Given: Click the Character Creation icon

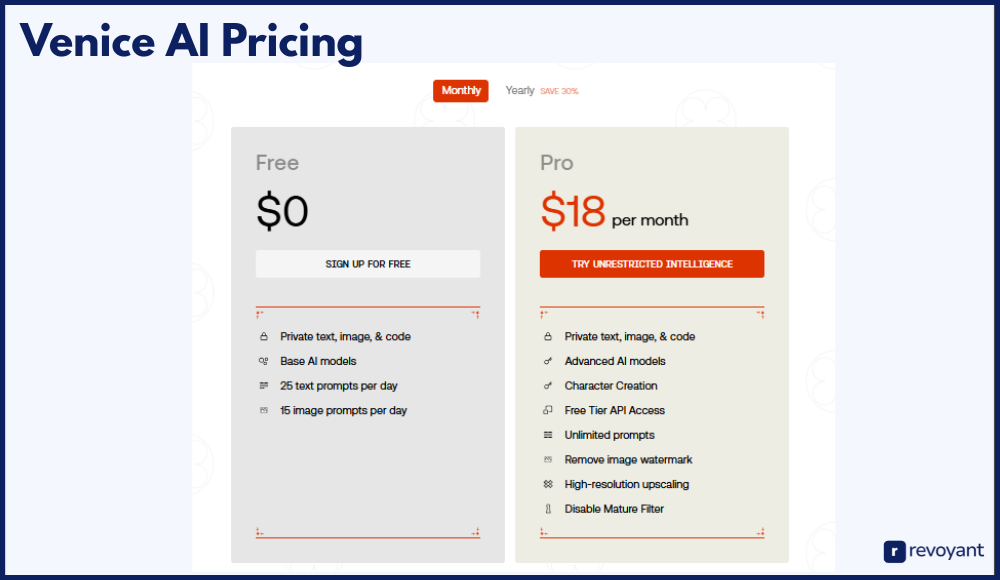Looking at the screenshot, I should pyautogui.click(x=548, y=386).
